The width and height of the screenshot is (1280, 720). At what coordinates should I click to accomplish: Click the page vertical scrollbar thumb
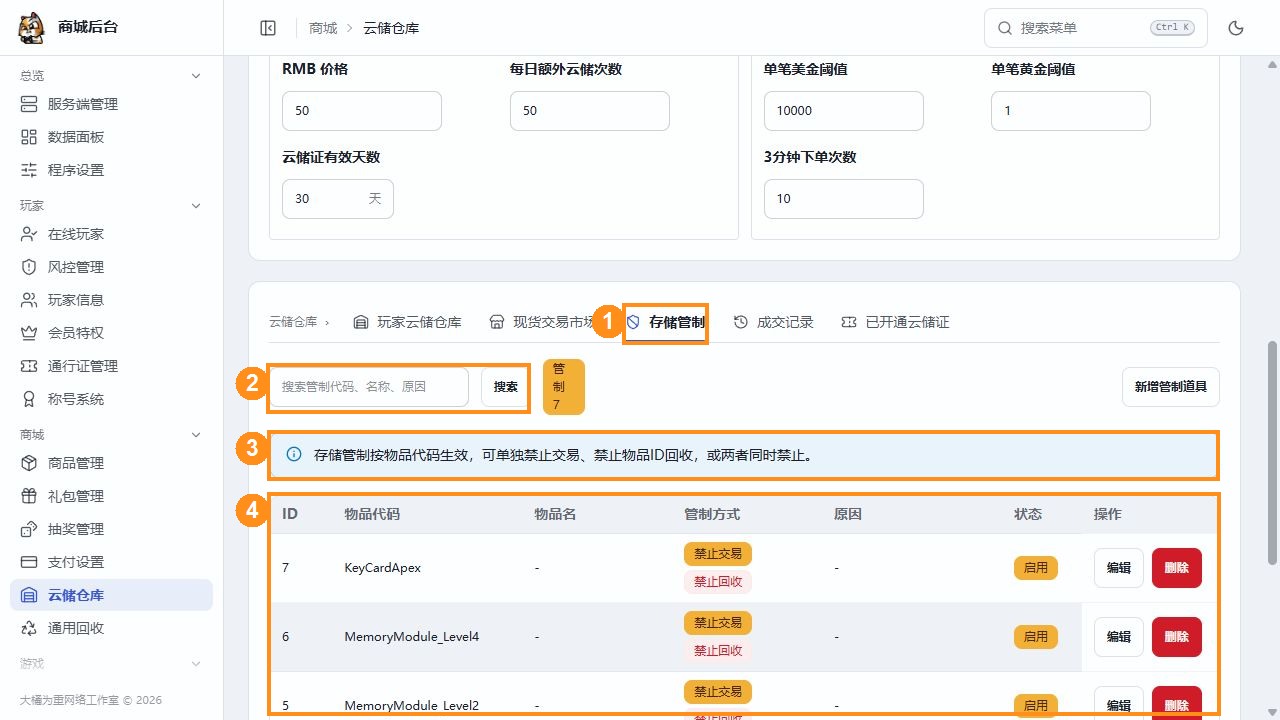tap(1273, 453)
